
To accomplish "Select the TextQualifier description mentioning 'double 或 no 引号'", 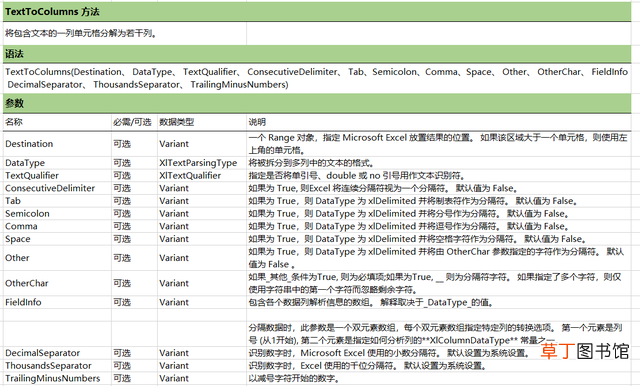I will click(439, 175).
